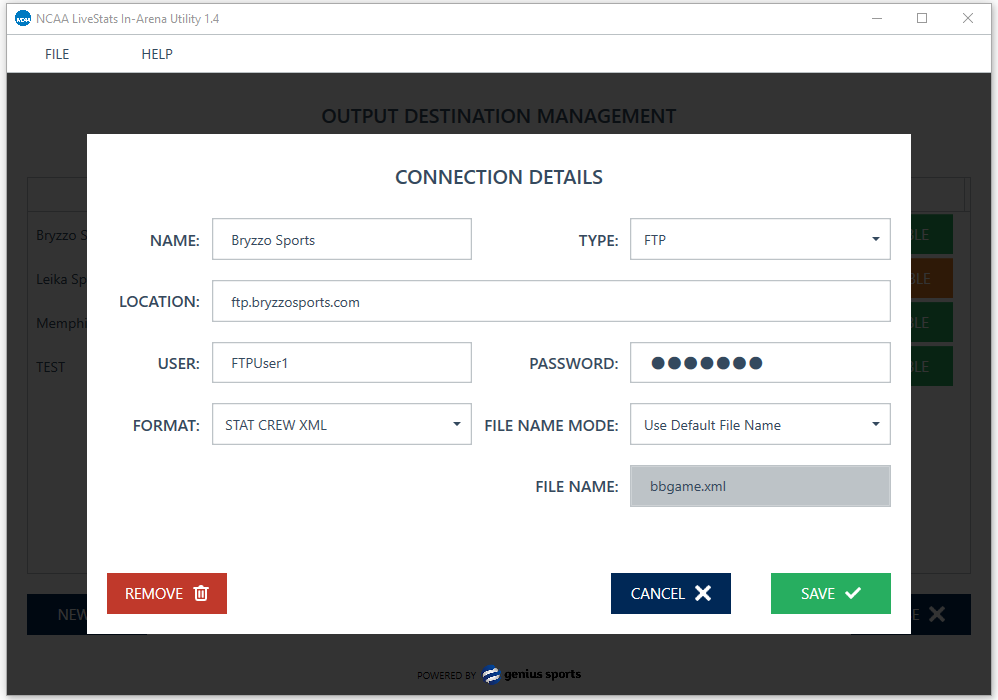Maximize the LiveStats In-Arena Utility window
Screen dimensions: 998x700
(x=922, y=18)
